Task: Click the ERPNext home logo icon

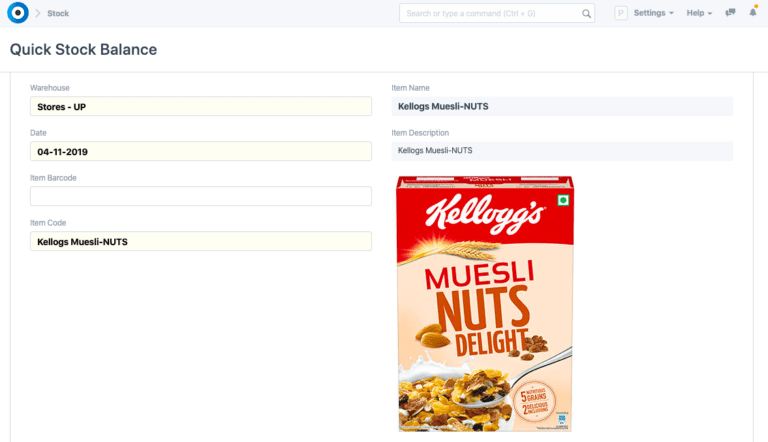Action: point(17,13)
